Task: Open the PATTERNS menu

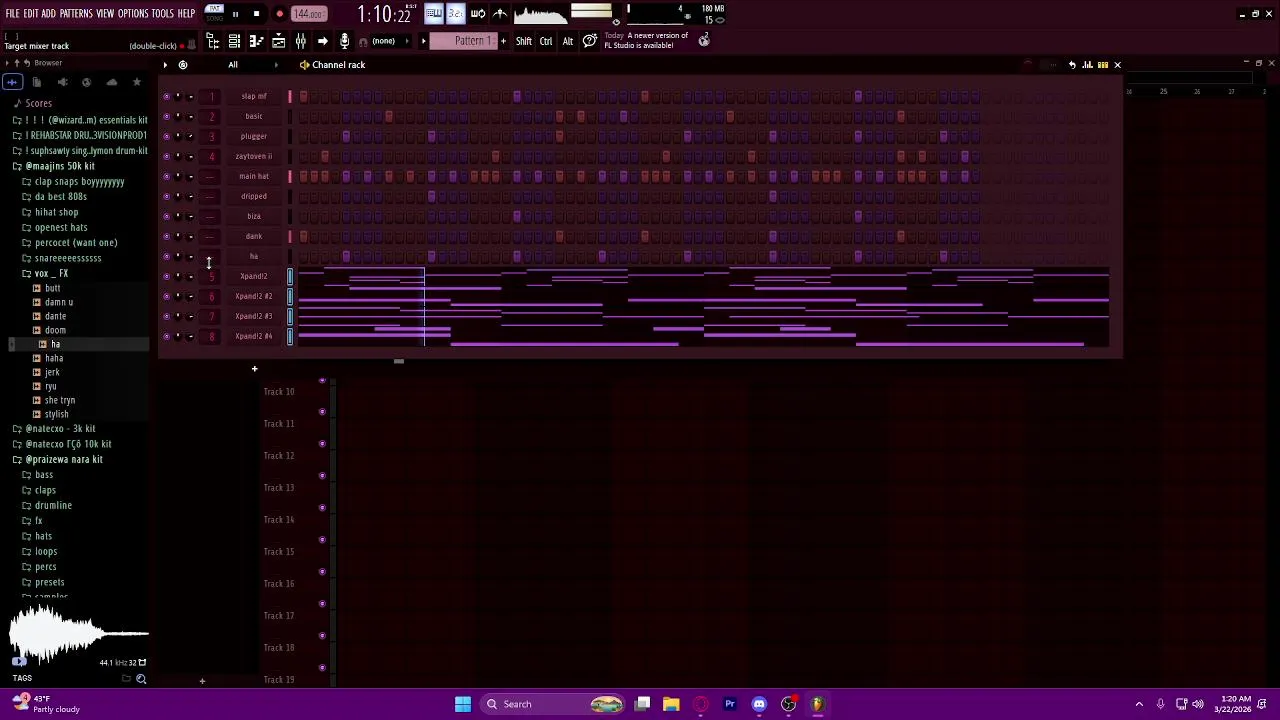Action: 76,14
